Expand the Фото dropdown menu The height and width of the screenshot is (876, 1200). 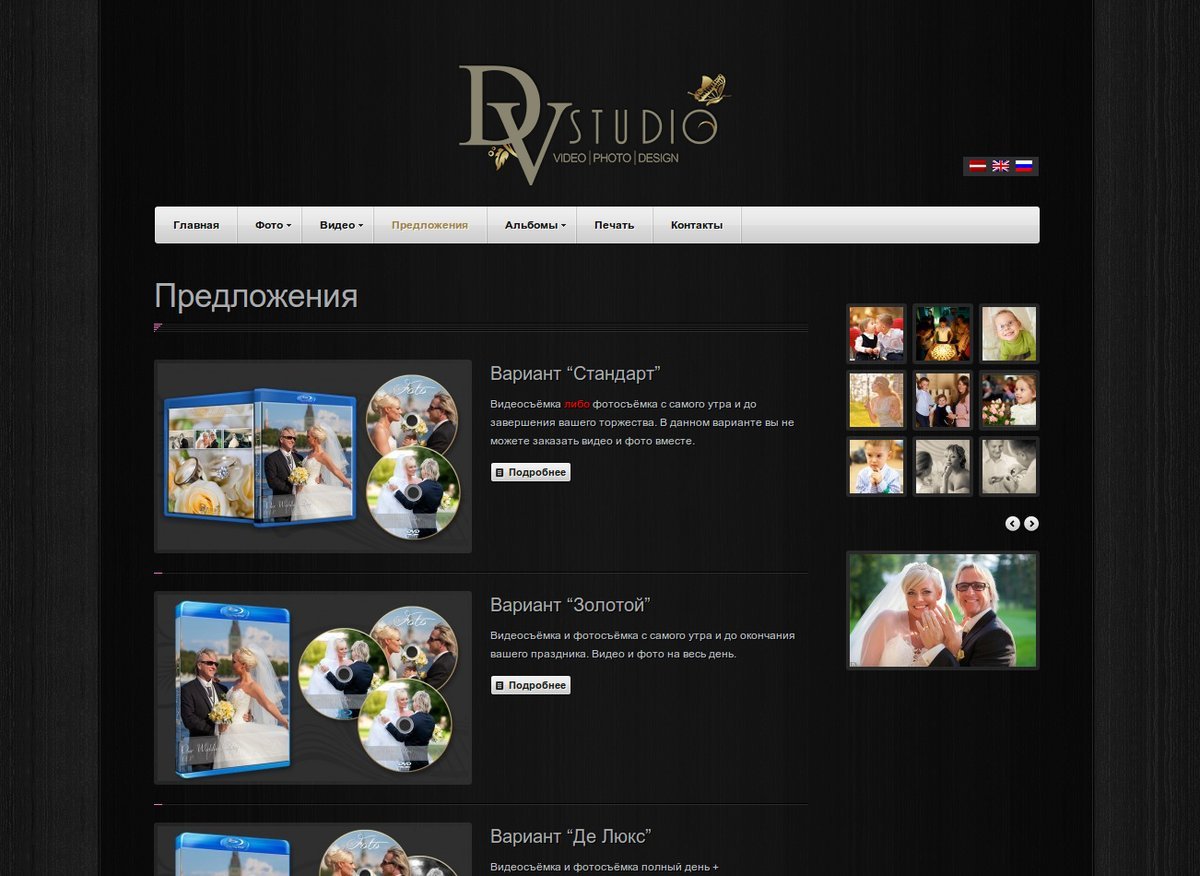tap(272, 225)
